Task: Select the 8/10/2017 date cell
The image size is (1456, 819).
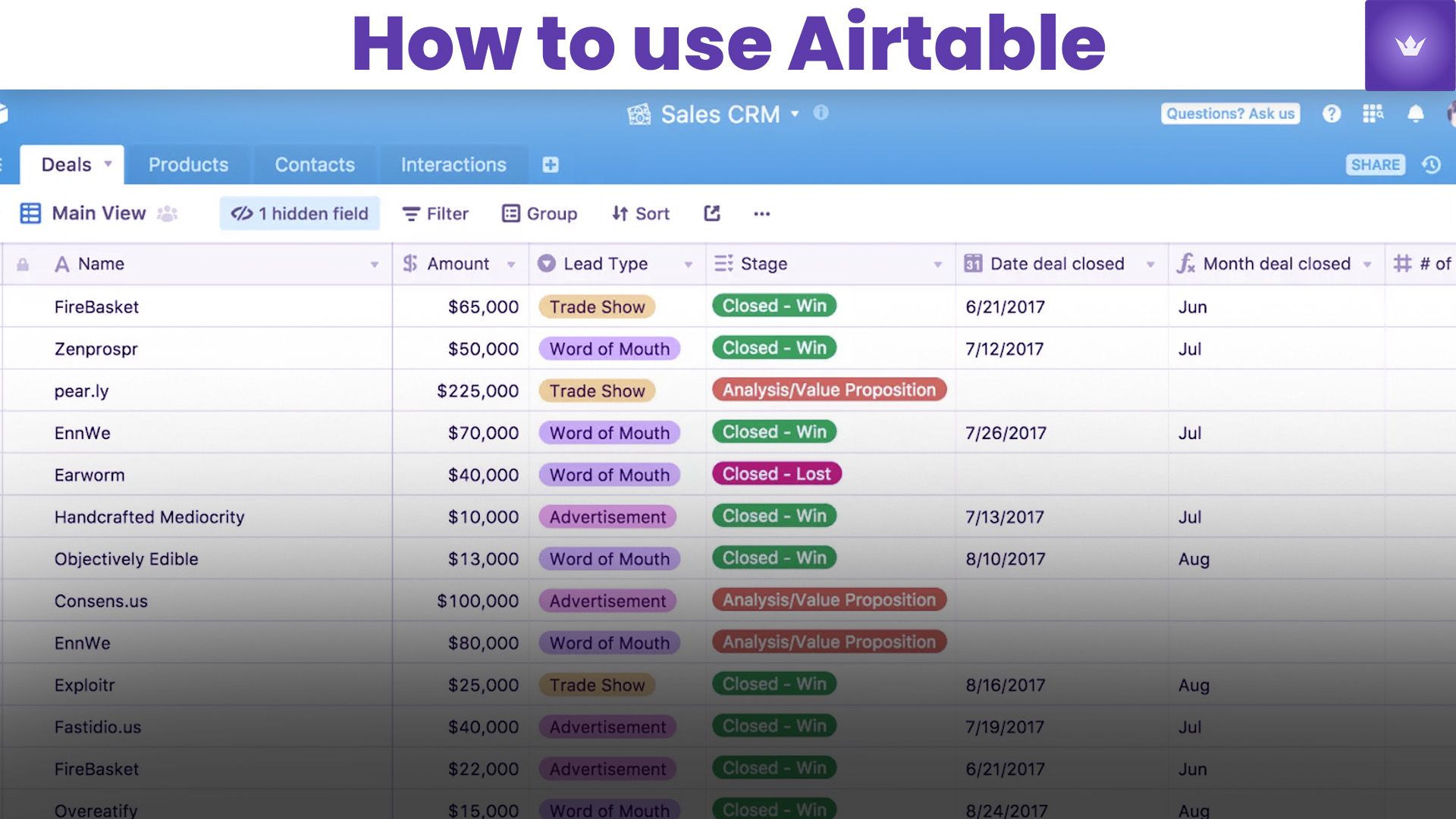Action: pos(1062,559)
